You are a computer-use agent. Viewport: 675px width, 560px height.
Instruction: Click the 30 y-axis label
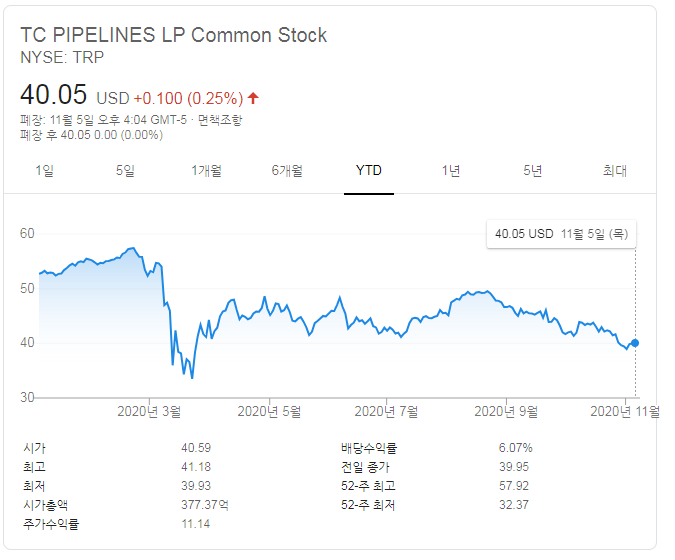click(x=27, y=397)
